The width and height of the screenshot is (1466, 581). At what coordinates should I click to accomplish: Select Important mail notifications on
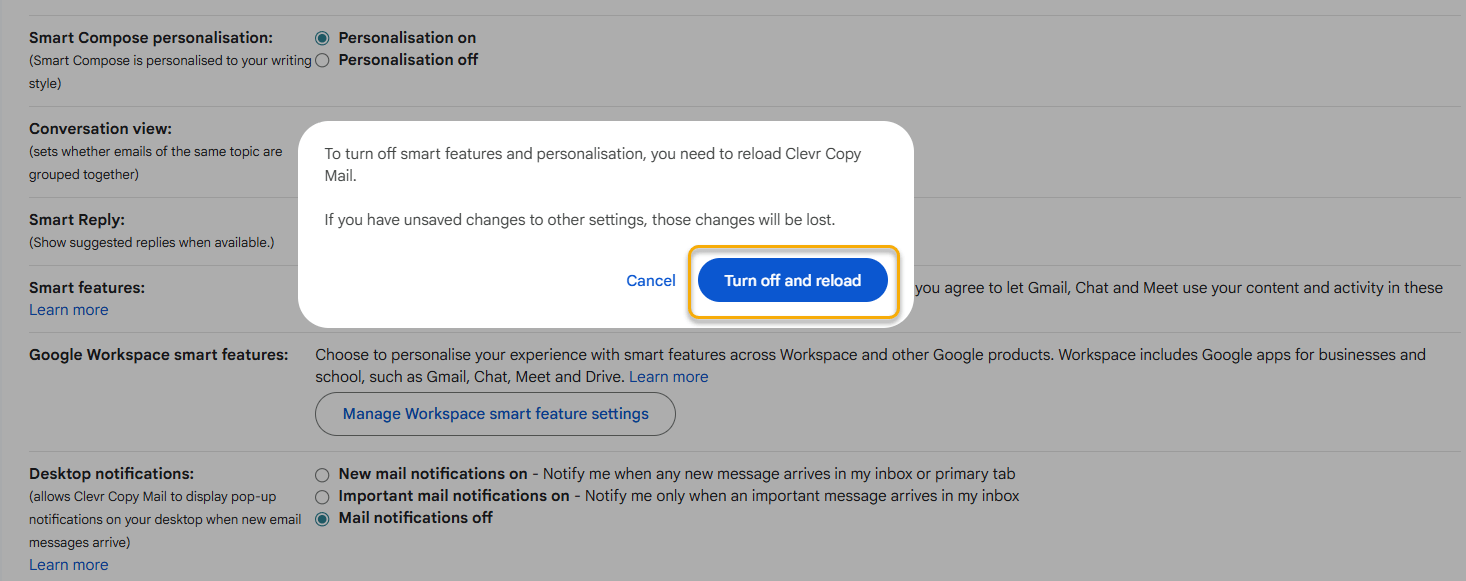coord(322,496)
